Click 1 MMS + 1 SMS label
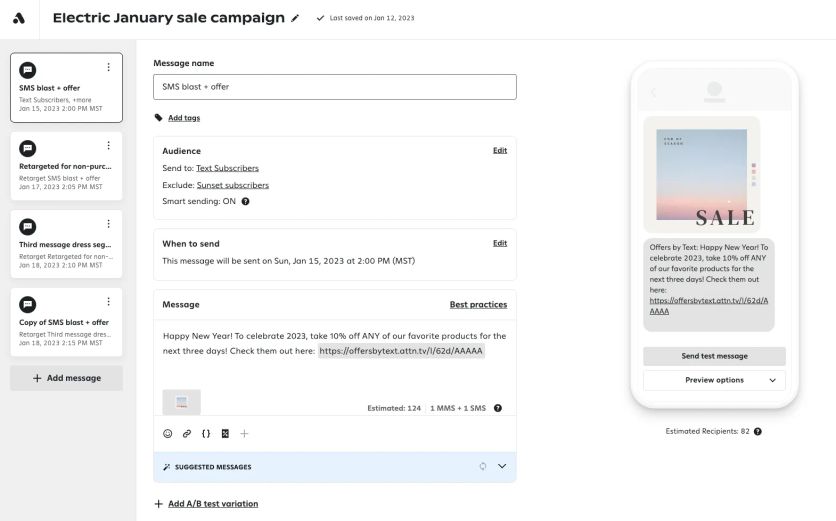836x521 pixels. point(458,408)
